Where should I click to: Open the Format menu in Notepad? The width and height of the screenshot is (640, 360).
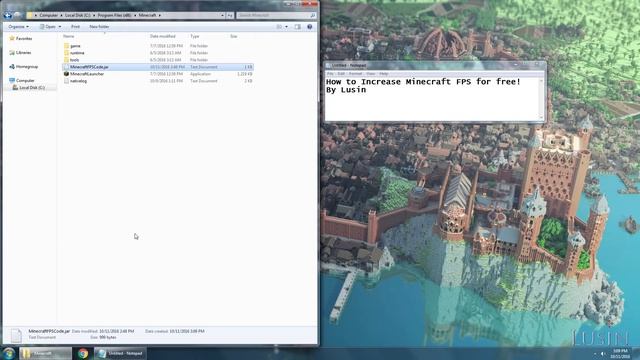point(356,74)
